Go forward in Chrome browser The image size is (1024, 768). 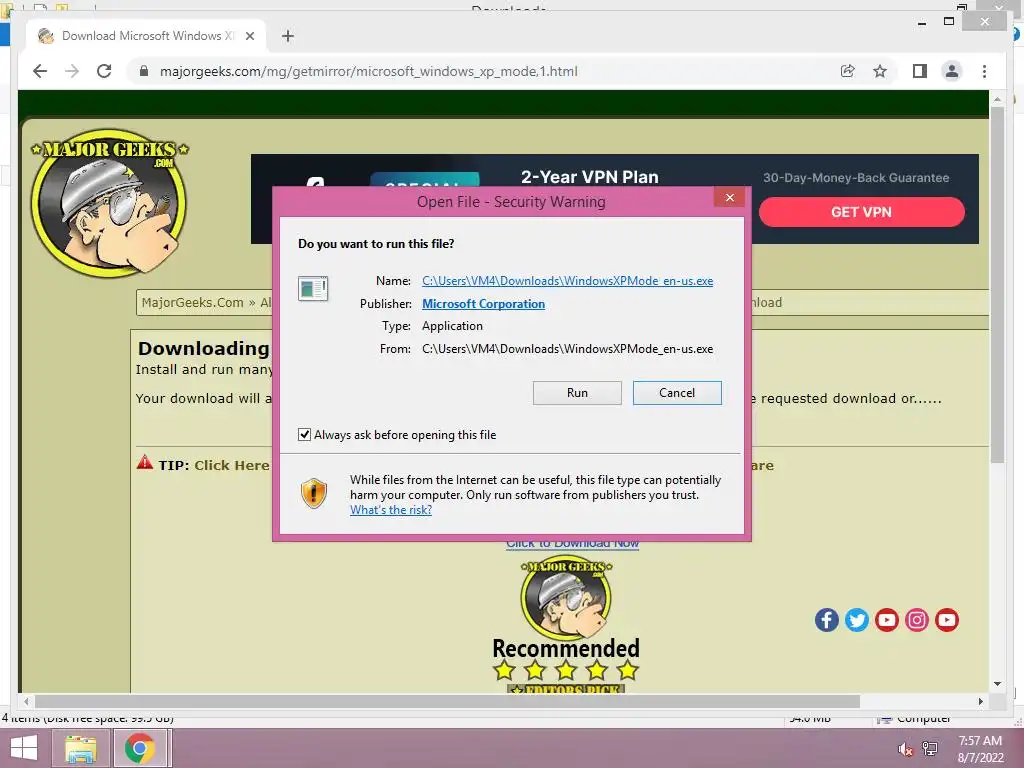[72, 71]
